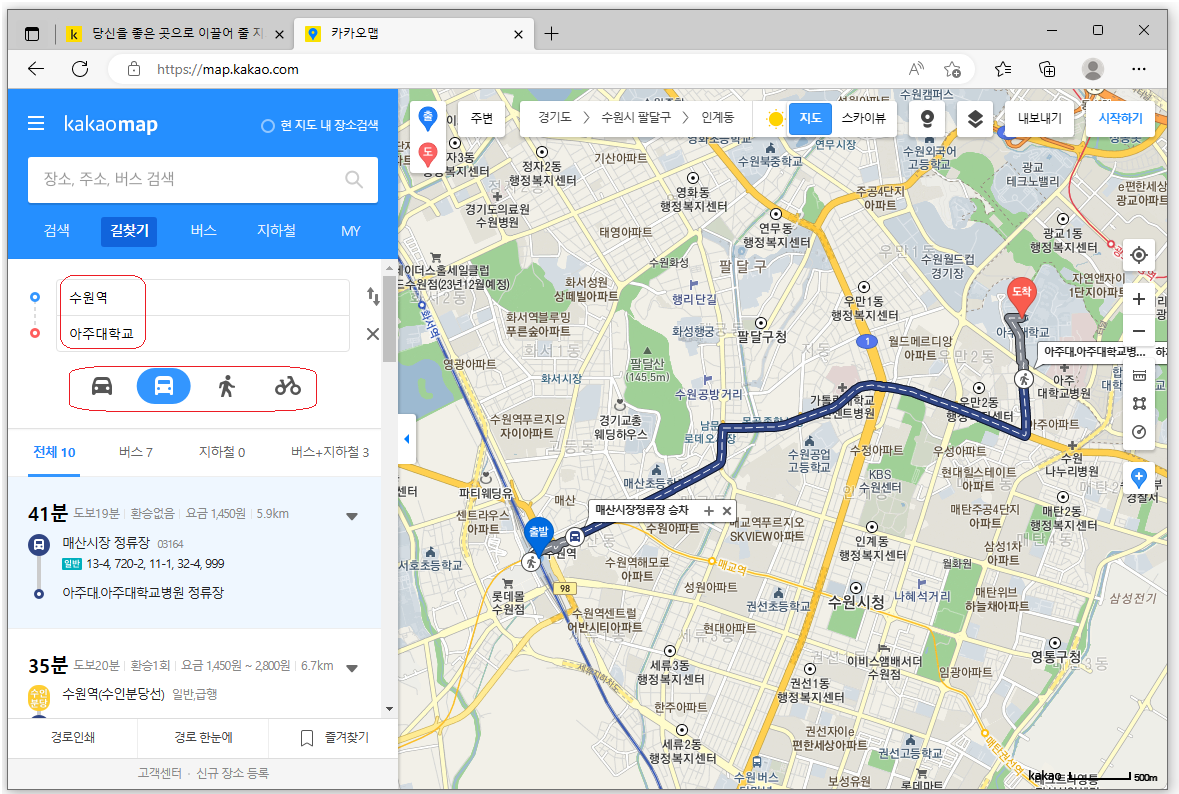Expand the 41분 route details
The width and height of the screenshot is (1179, 794).
pos(352,517)
